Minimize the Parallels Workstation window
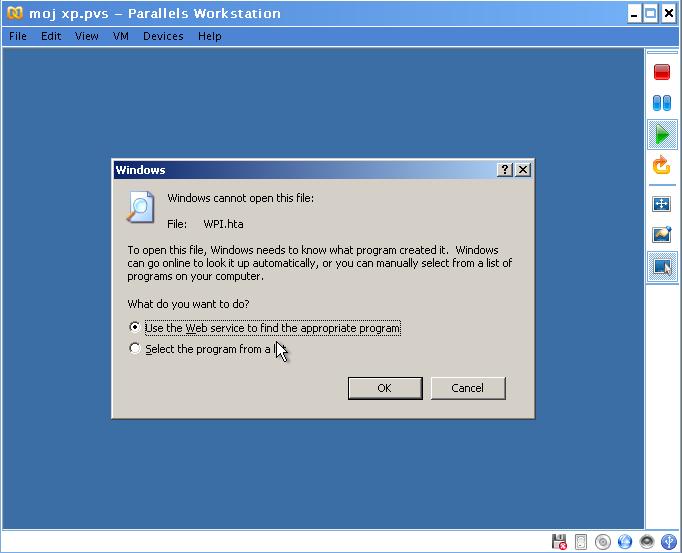 tap(634, 14)
